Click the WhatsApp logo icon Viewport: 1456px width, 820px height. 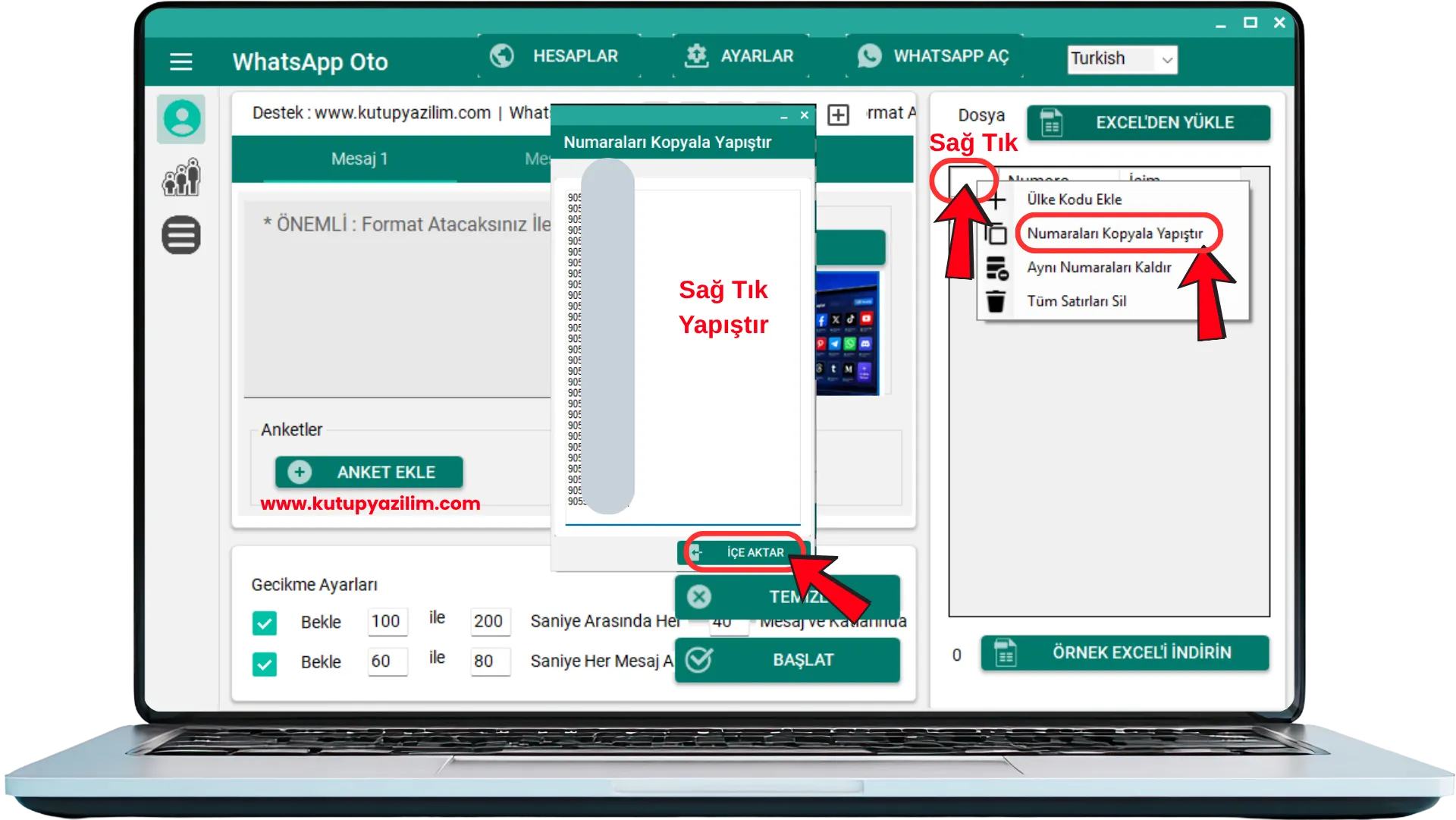click(x=869, y=55)
